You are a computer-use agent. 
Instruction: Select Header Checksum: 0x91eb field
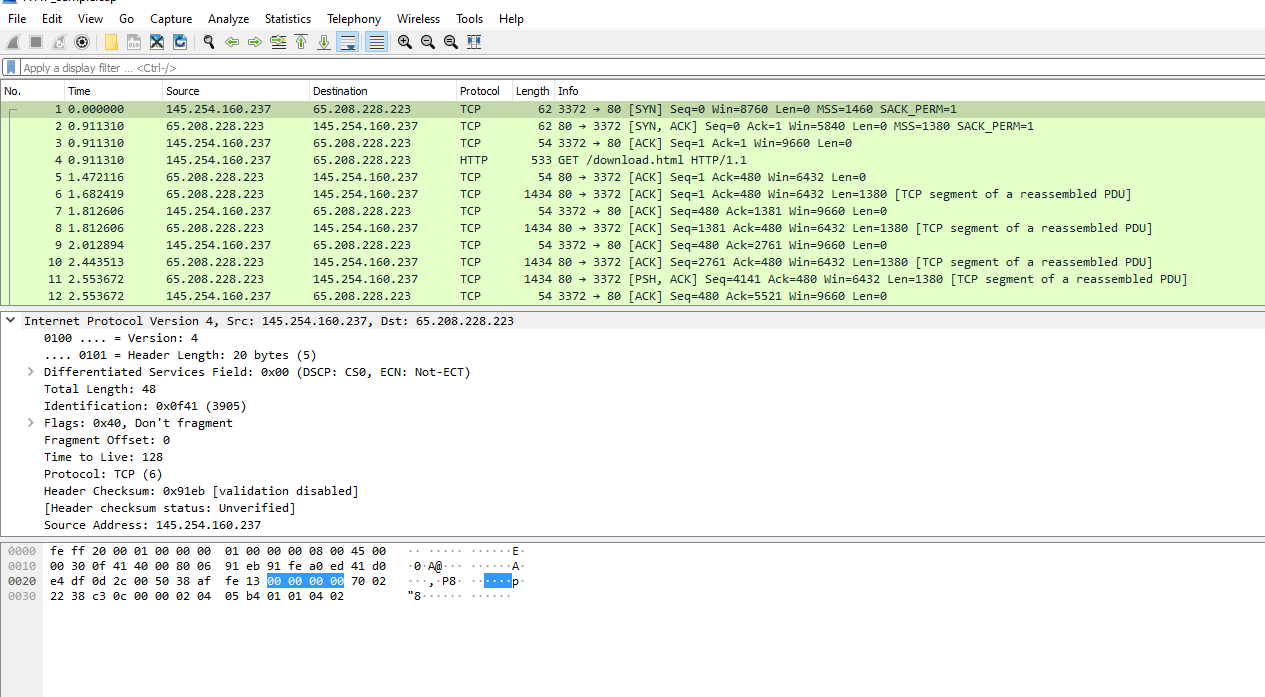tap(201, 491)
